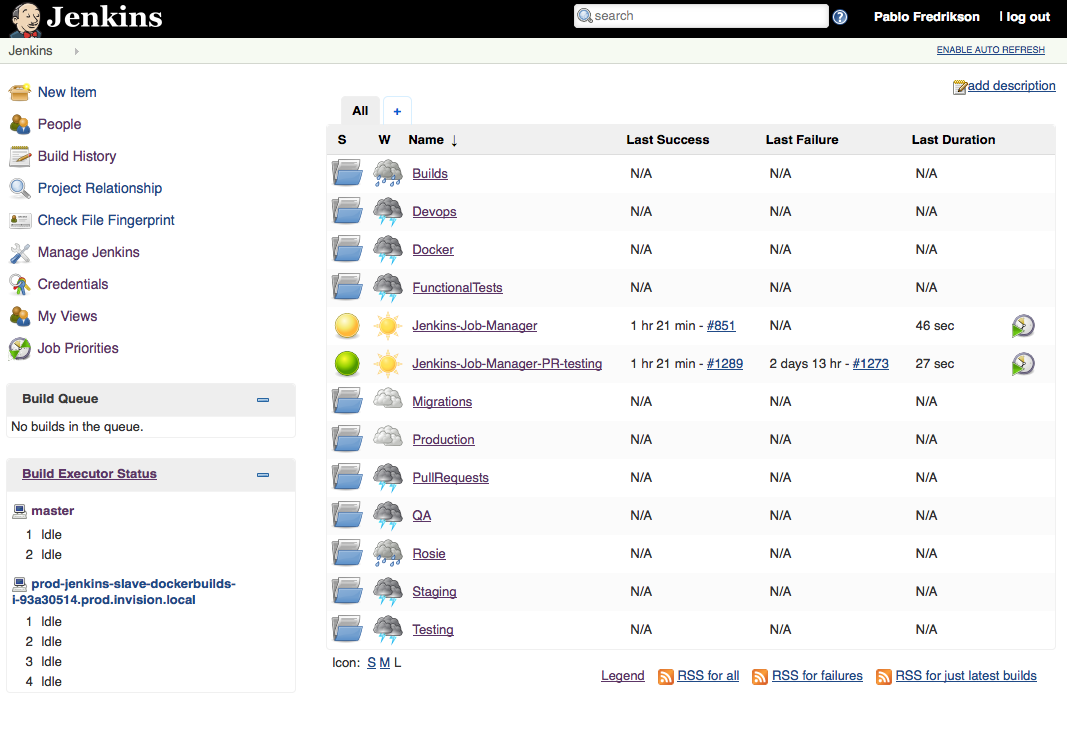This screenshot has width=1067, height=734.
Task: Click the Builds folder icon
Action: (x=347, y=173)
